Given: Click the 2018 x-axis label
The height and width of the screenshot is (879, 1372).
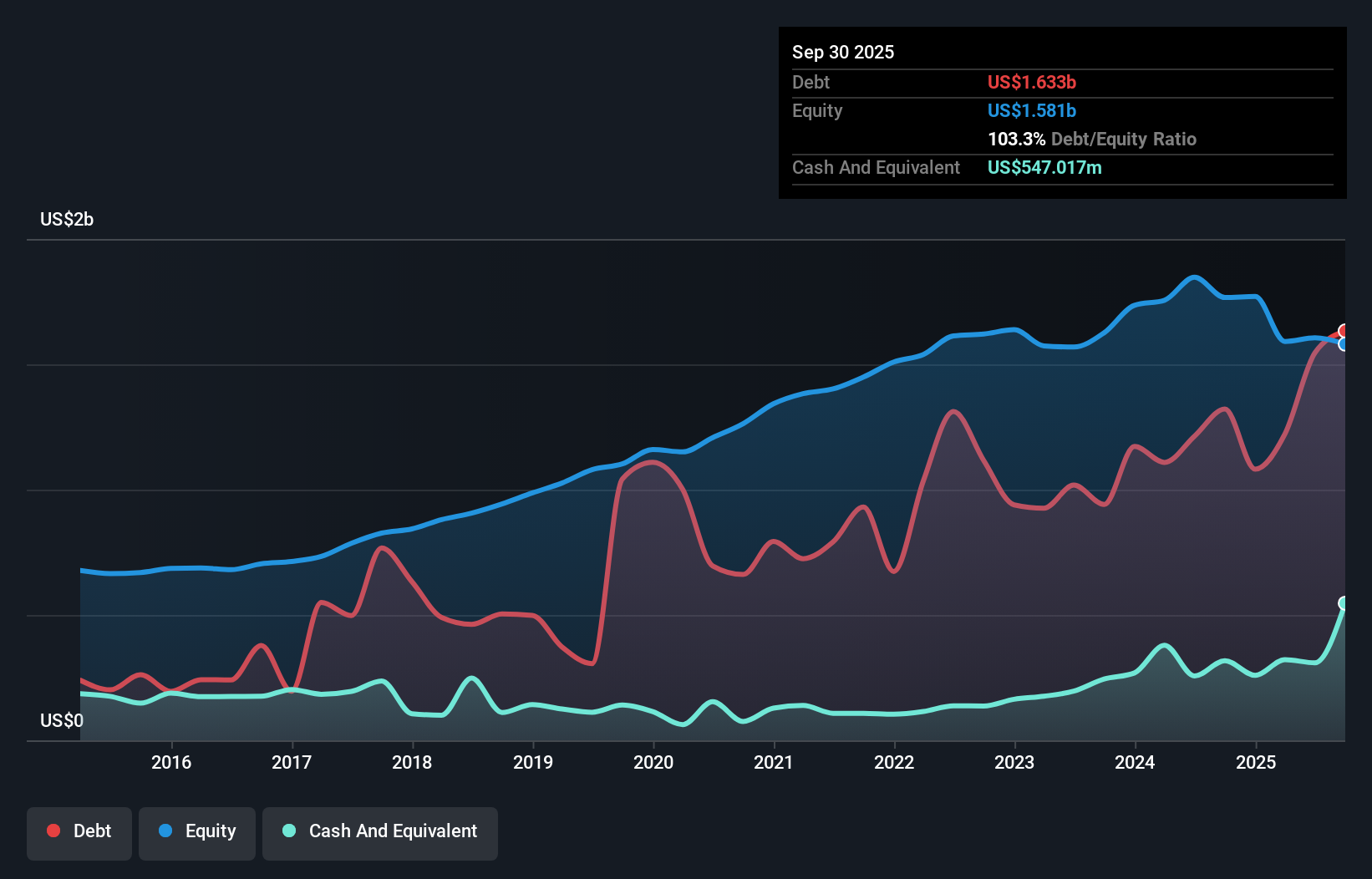Looking at the screenshot, I should click(412, 762).
